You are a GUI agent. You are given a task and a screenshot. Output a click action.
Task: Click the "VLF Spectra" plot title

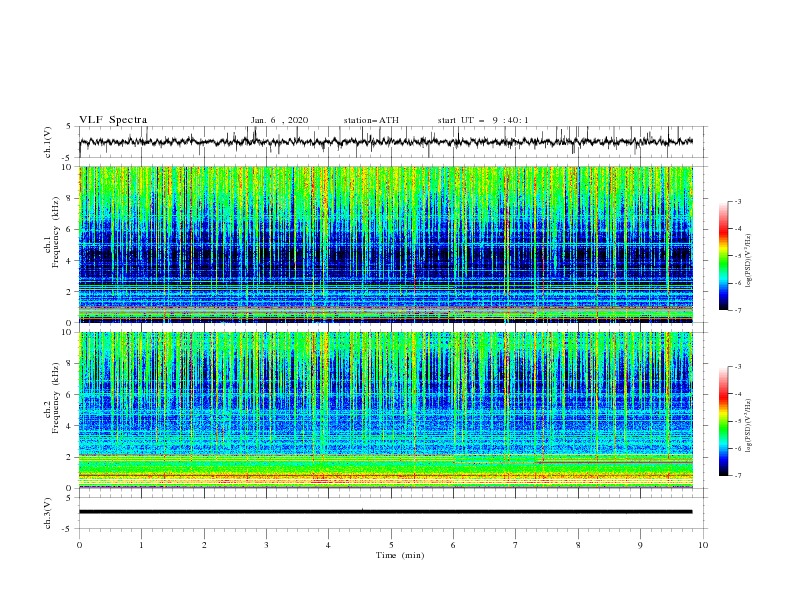click(113, 120)
